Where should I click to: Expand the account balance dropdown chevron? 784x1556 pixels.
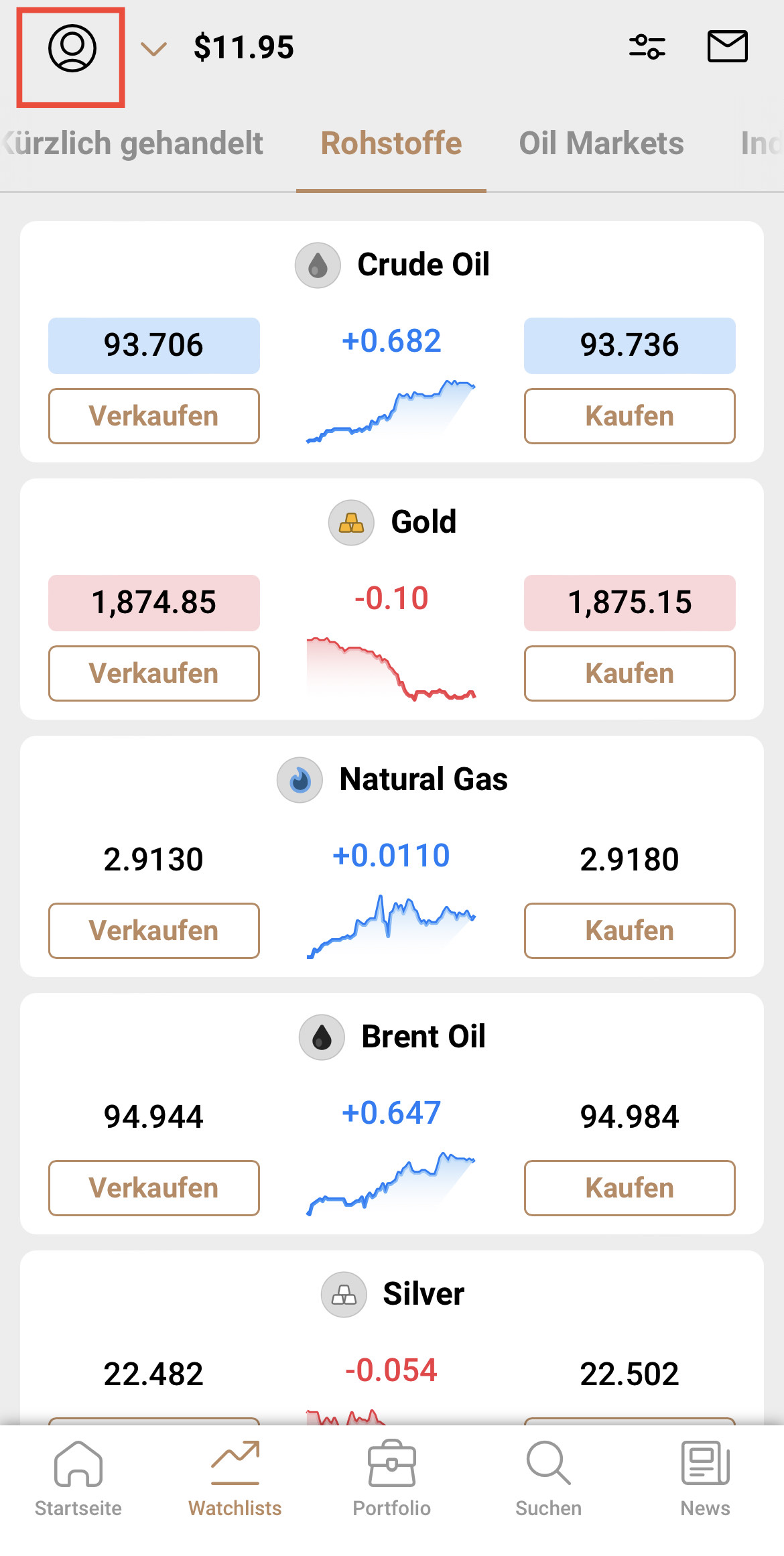[153, 49]
